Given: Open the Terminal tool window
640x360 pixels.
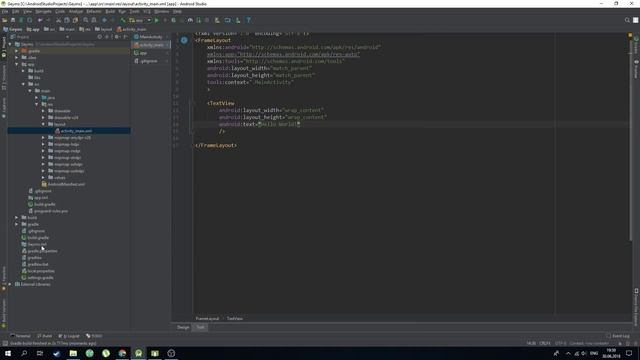Looking at the screenshot, I should 20,336.
